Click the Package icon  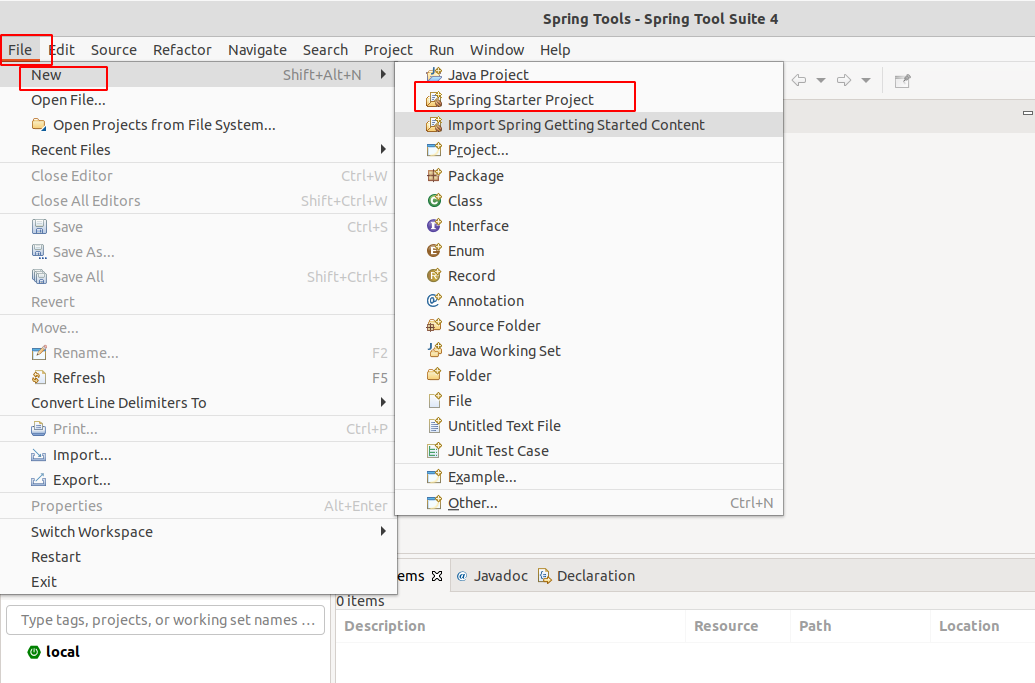pyautogui.click(x=434, y=176)
